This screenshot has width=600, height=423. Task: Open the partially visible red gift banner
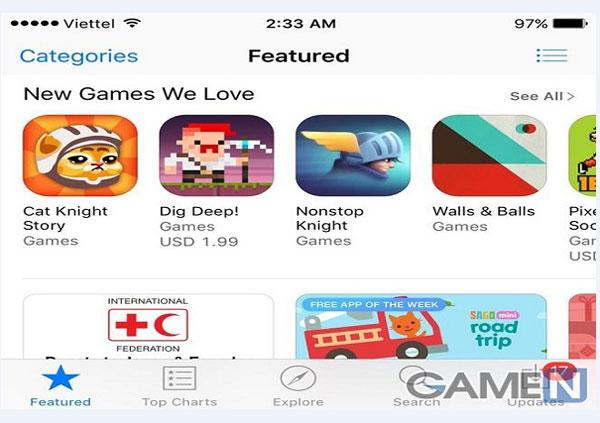tap(582, 327)
